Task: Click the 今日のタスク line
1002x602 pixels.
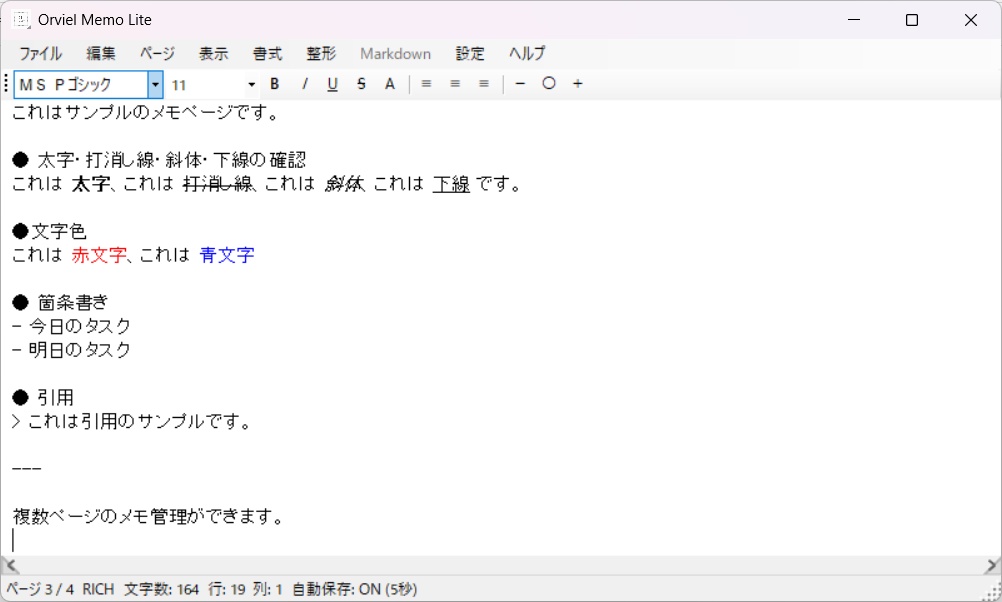Action: tap(72, 326)
